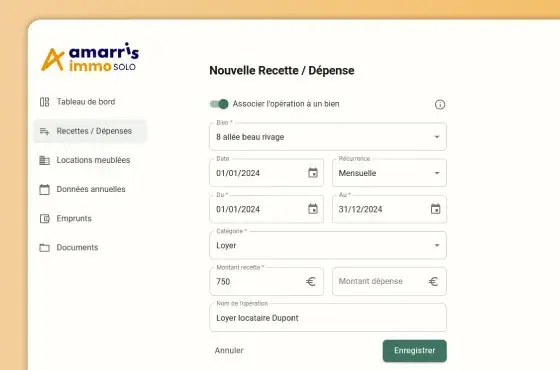Open the calendar picker in the Du field
560x370 pixels.
pyautogui.click(x=313, y=209)
